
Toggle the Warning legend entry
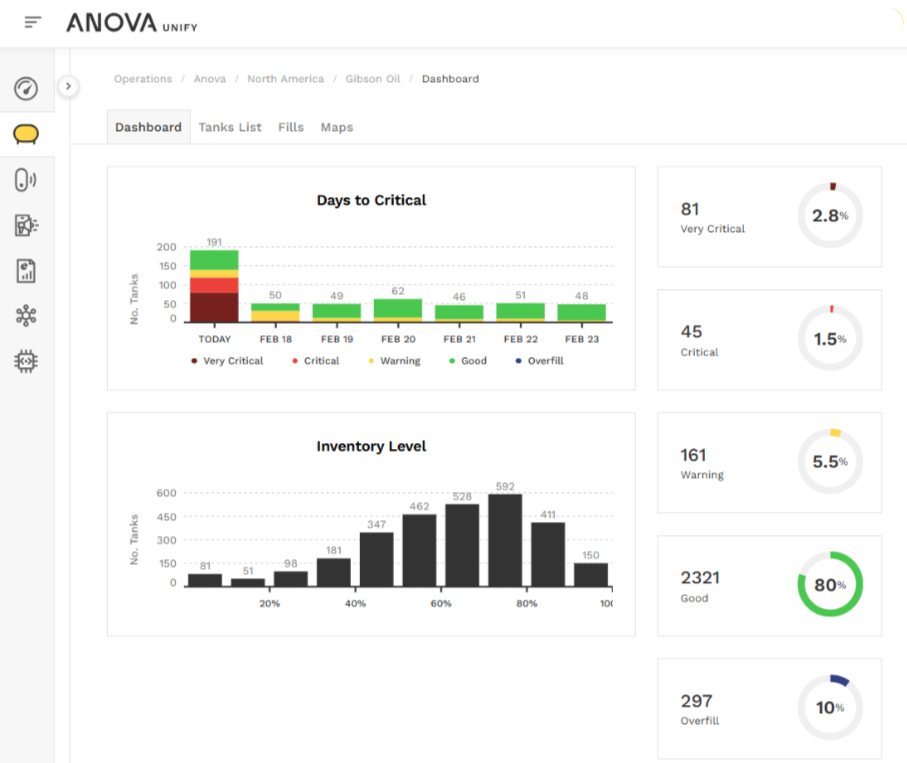[x=394, y=361]
